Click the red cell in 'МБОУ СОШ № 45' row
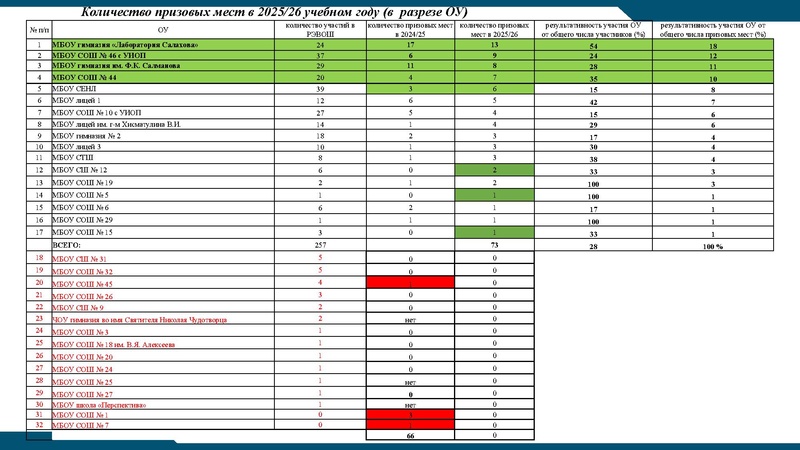This screenshot has height=450, width=800. pyautogui.click(x=410, y=284)
